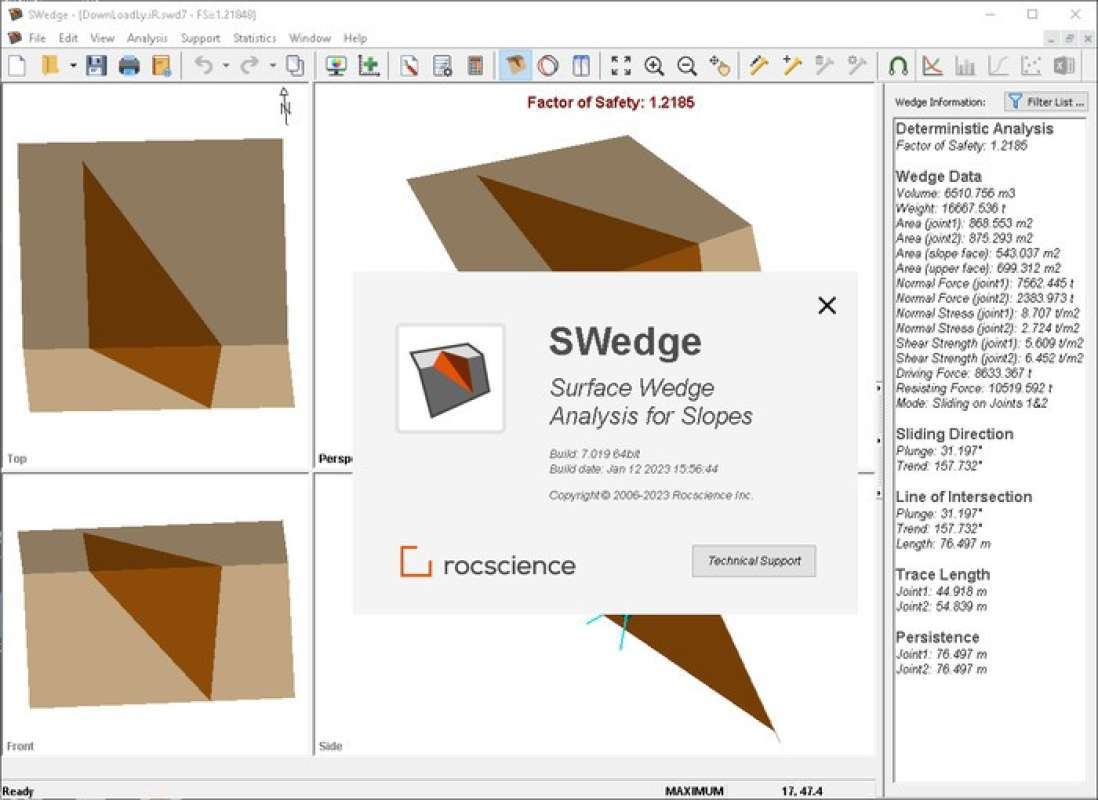Toggle the 2D wedge view button

tap(581, 66)
